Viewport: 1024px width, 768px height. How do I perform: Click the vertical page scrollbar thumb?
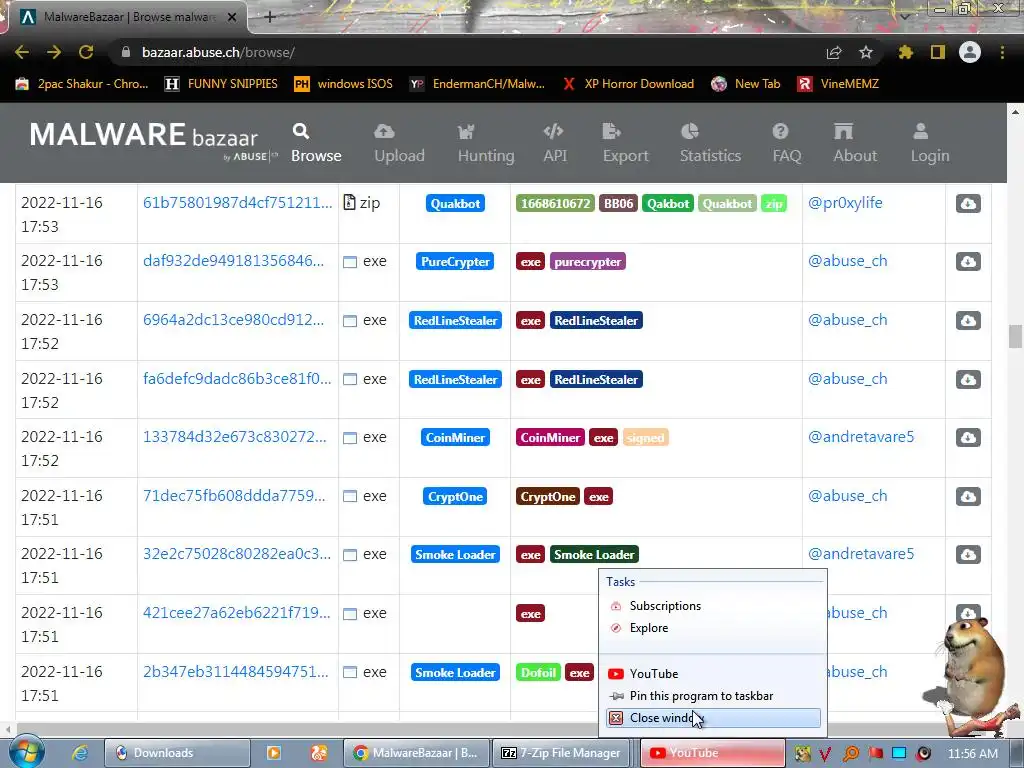pyautogui.click(x=1016, y=337)
